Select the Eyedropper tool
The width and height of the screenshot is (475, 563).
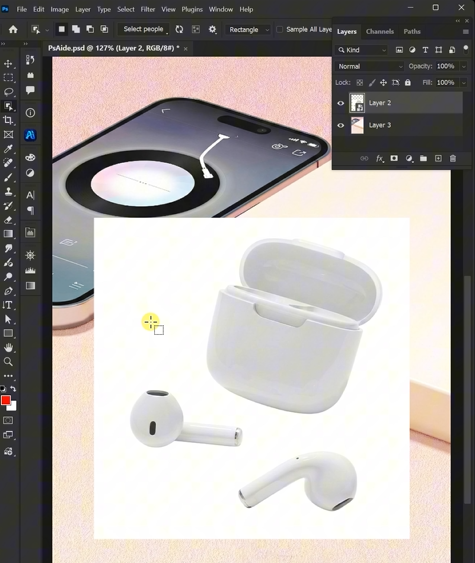8,149
